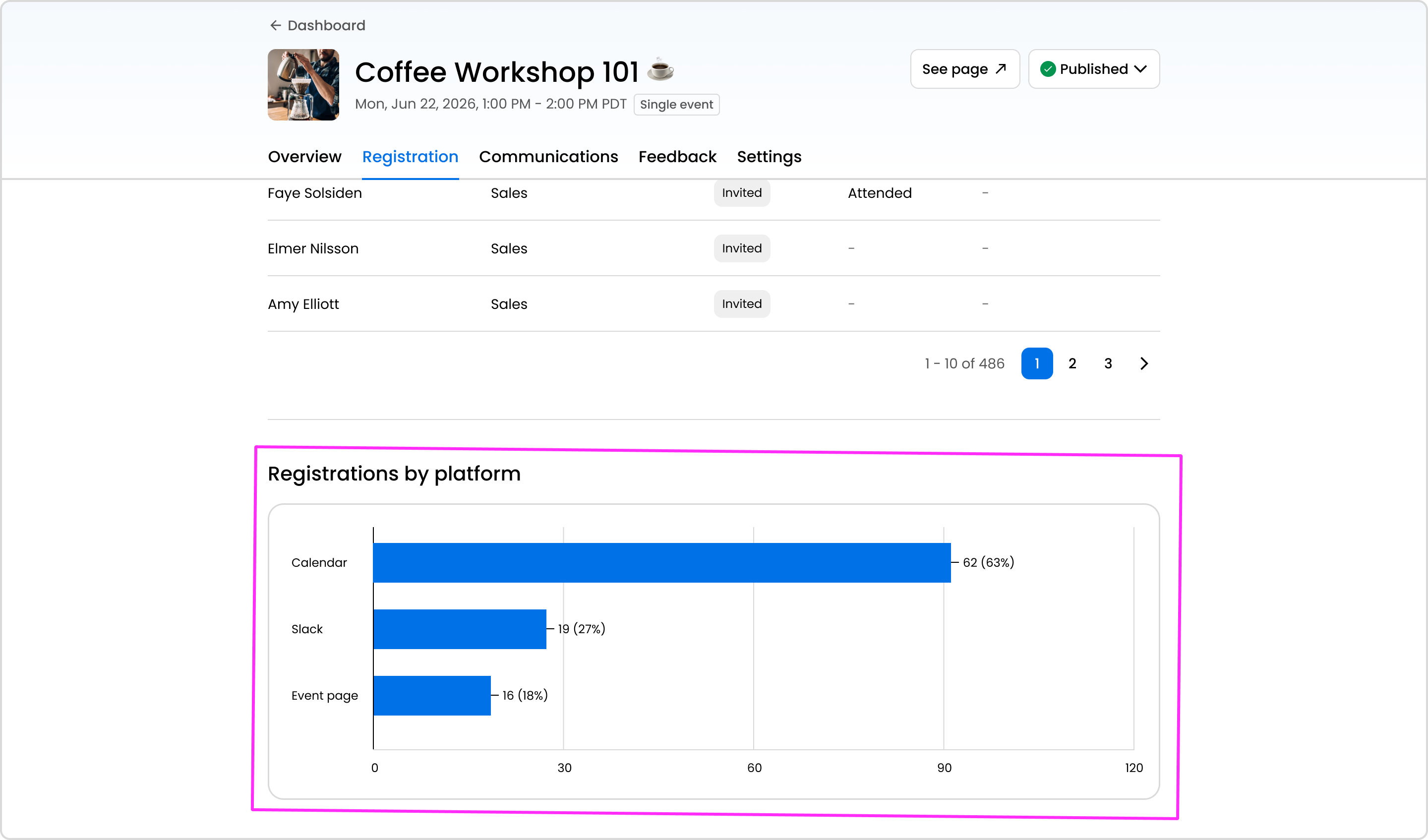Click the coffee cup emoji in title
This screenshot has height=840, width=1428.
(x=660, y=70)
